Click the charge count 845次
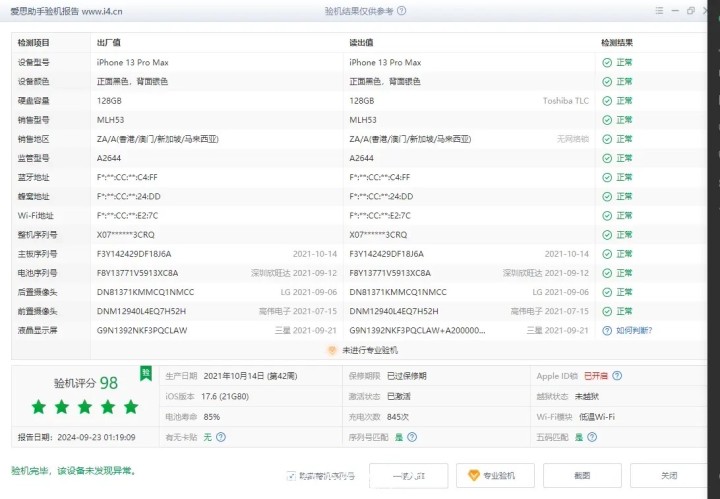Image resolution: width=720 pixels, height=499 pixels. coord(398,417)
